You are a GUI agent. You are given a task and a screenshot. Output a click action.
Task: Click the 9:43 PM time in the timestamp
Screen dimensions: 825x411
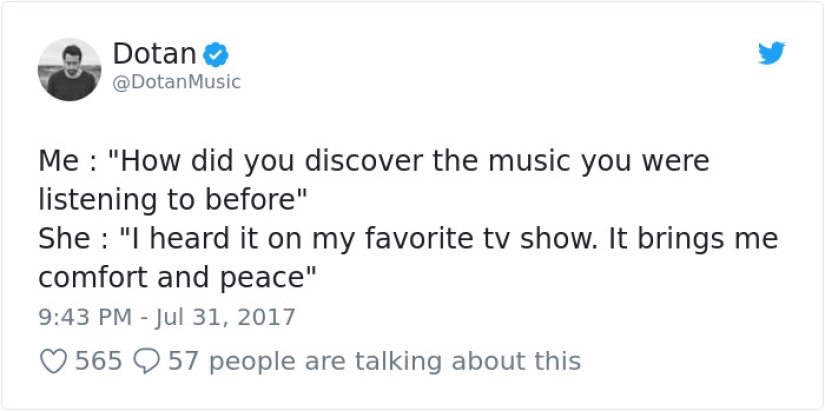[85, 318]
